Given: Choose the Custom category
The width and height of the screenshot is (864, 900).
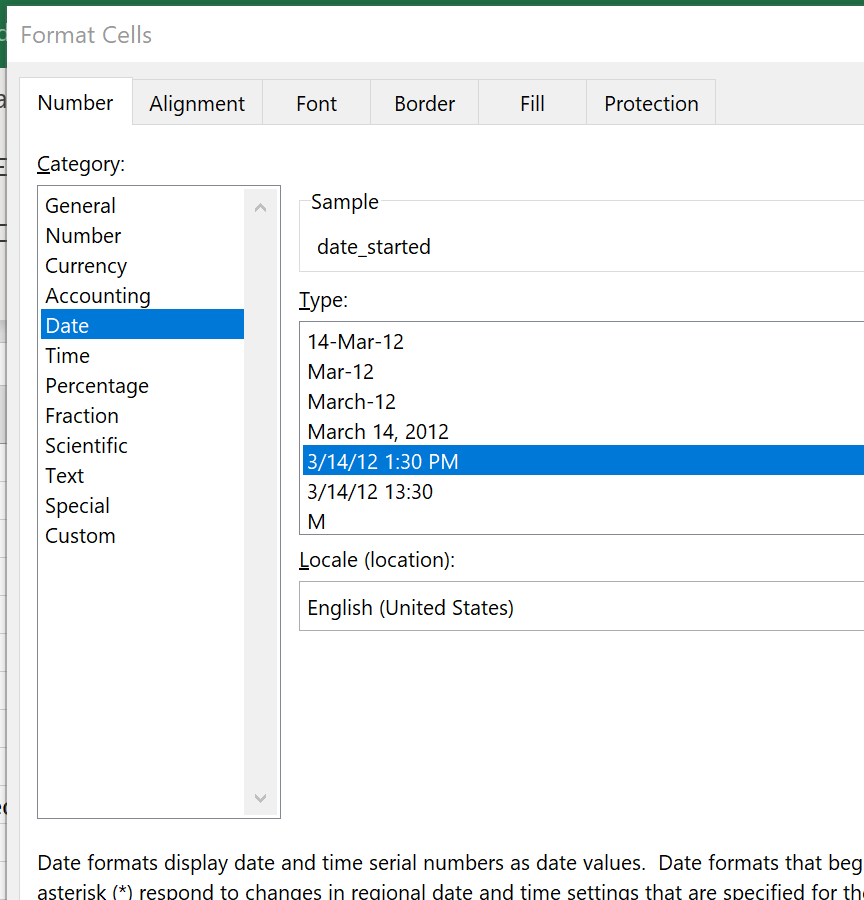Looking at the screenshot, I should tap(142, 536).
